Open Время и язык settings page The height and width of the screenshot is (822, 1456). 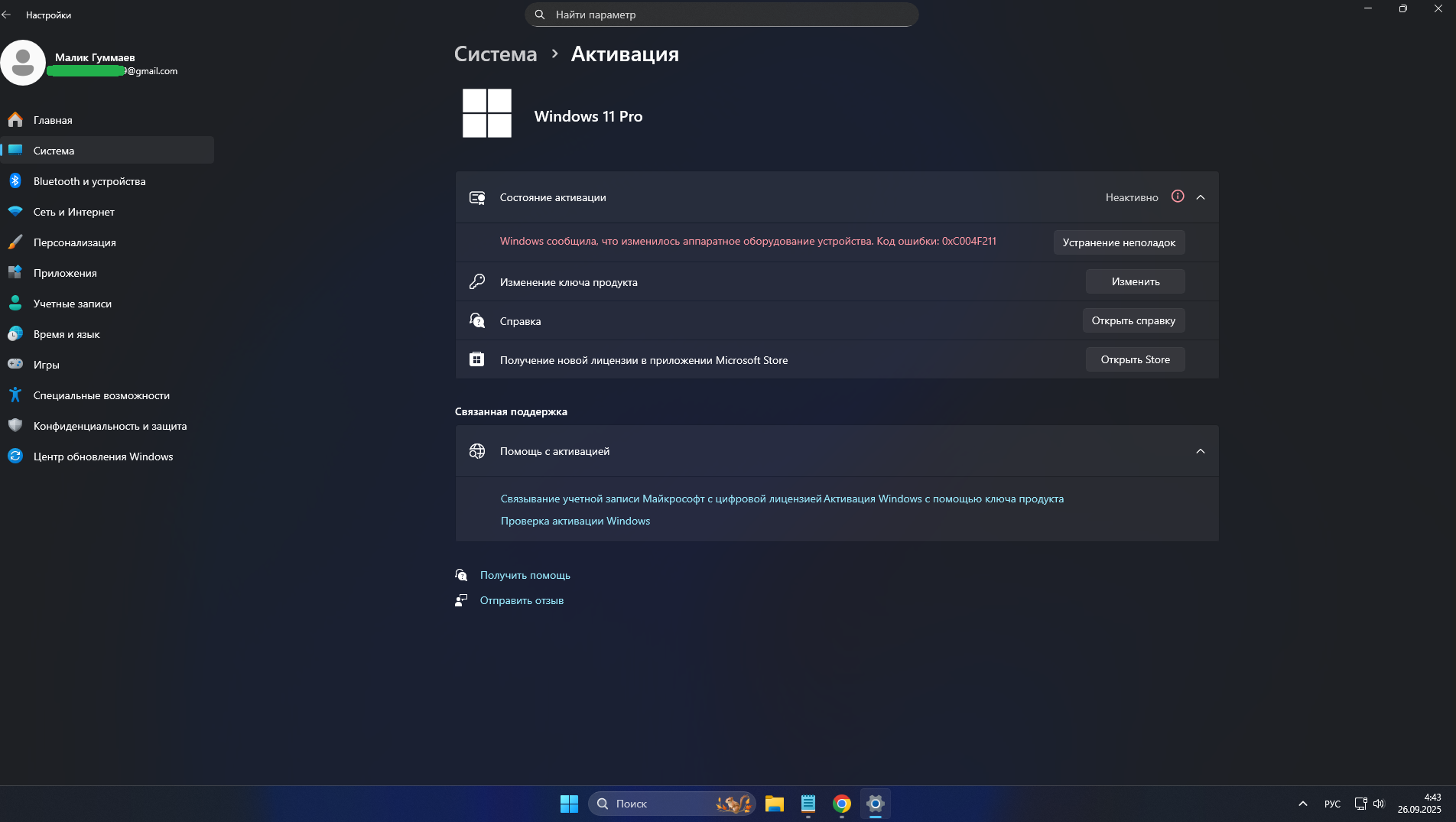107,334
